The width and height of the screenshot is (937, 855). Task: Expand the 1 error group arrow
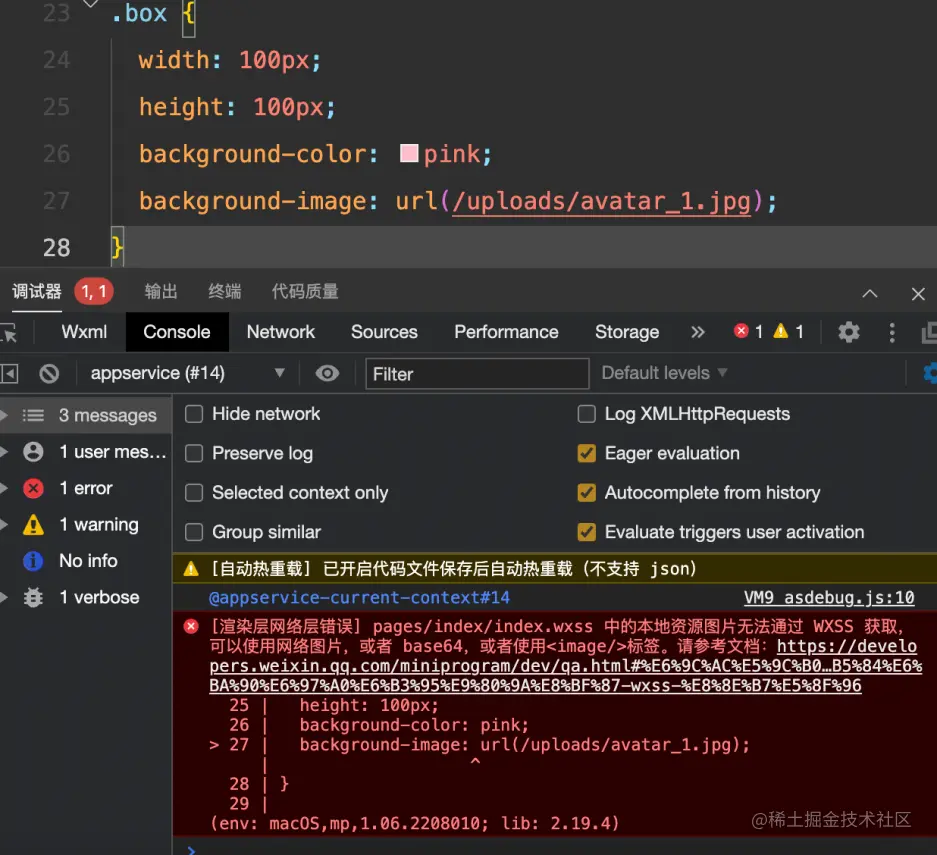click(4, 488)
